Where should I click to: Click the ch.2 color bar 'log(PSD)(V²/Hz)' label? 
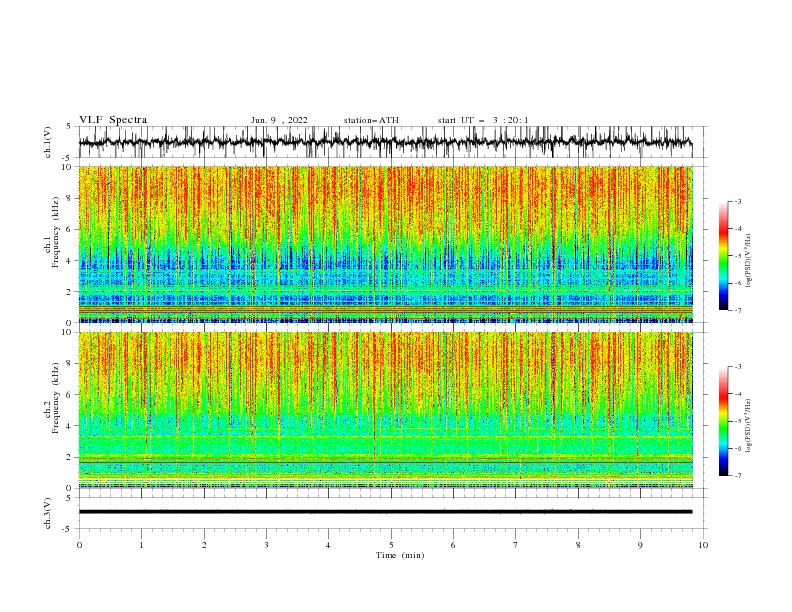click(x=749, y=425)
